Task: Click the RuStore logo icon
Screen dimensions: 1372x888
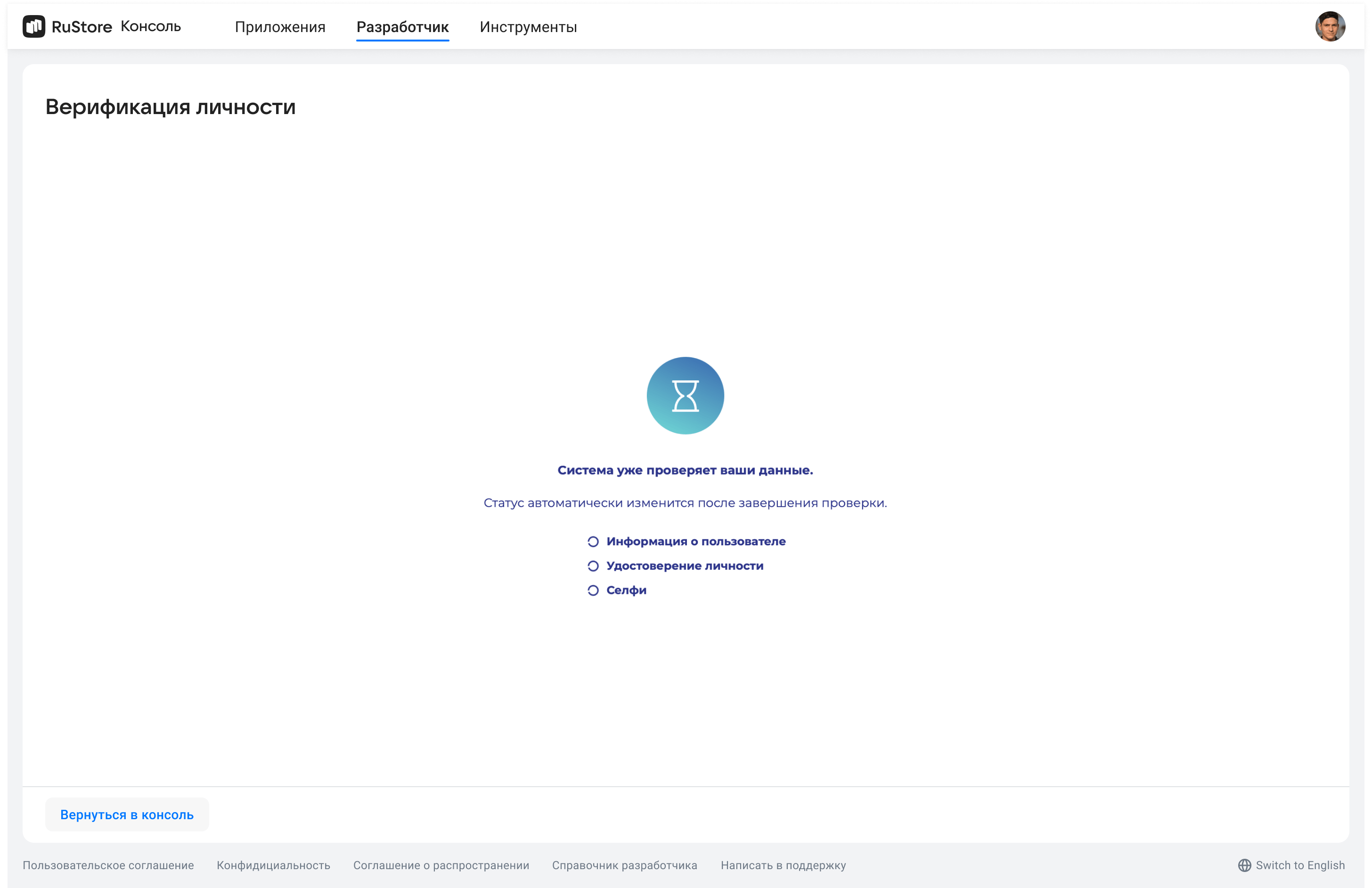Action: coord(34,26)
